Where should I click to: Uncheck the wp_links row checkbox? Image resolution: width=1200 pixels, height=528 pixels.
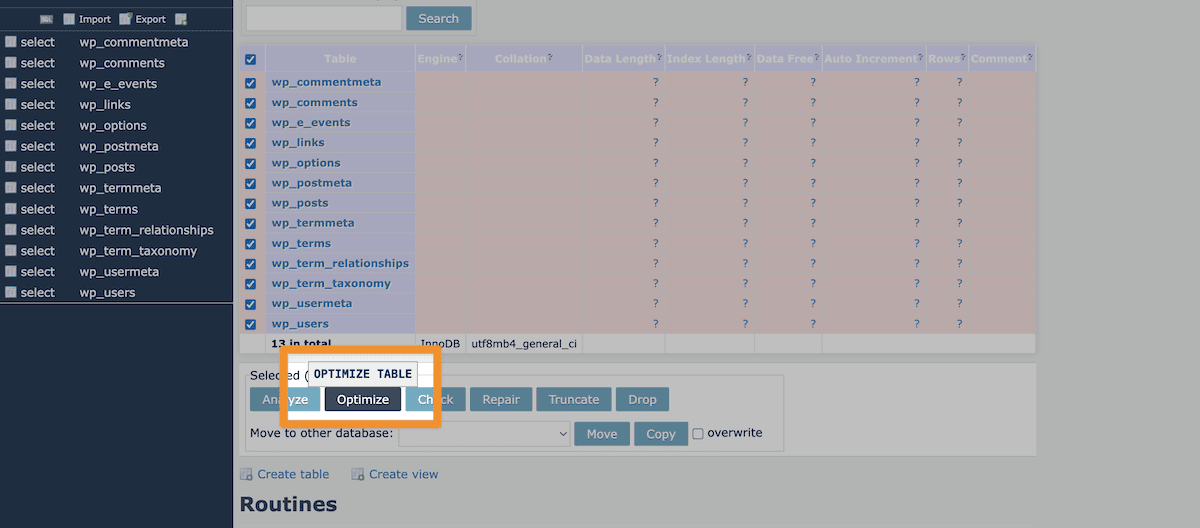coord(251,143)
